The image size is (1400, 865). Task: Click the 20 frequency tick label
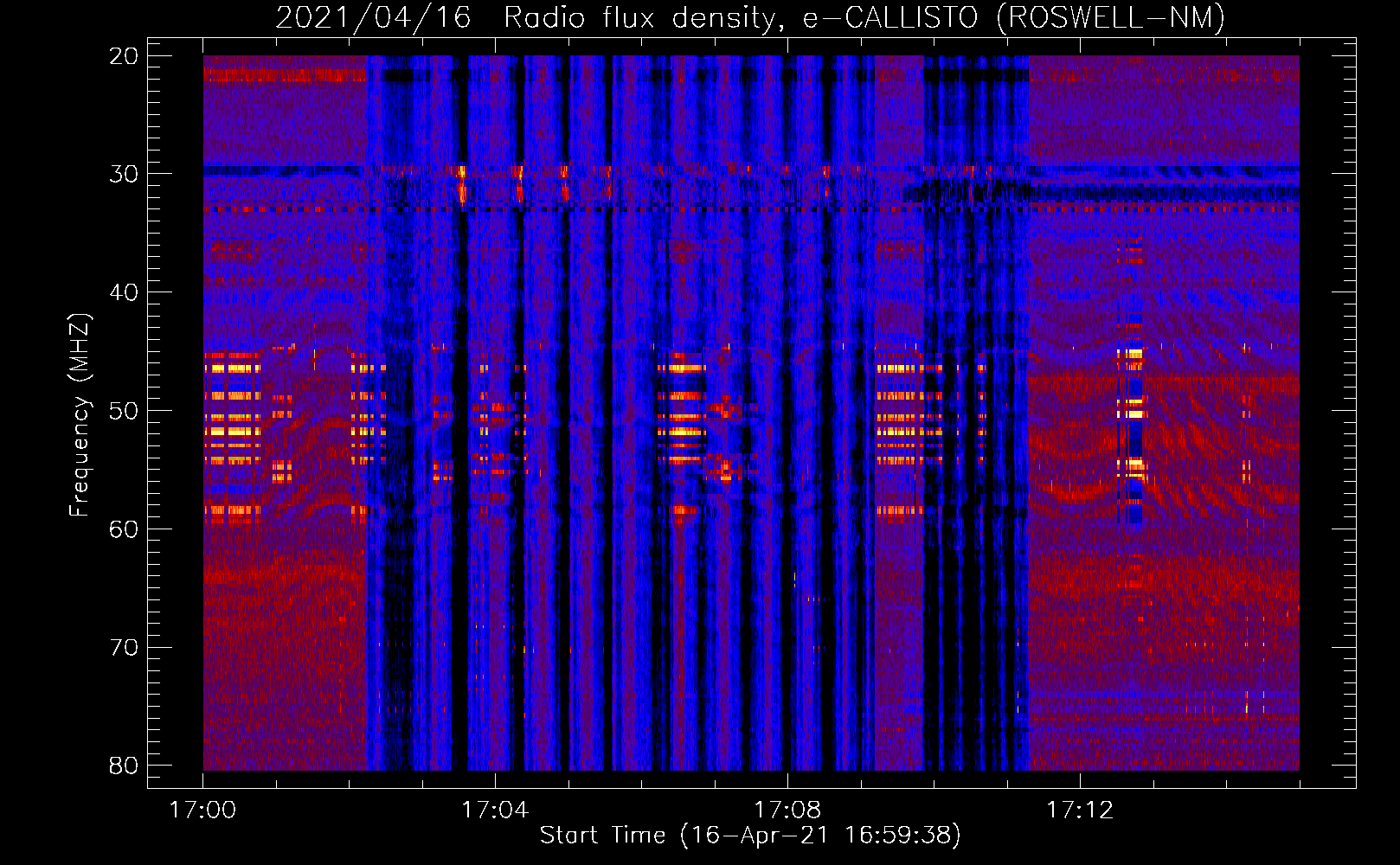(124, 56)
